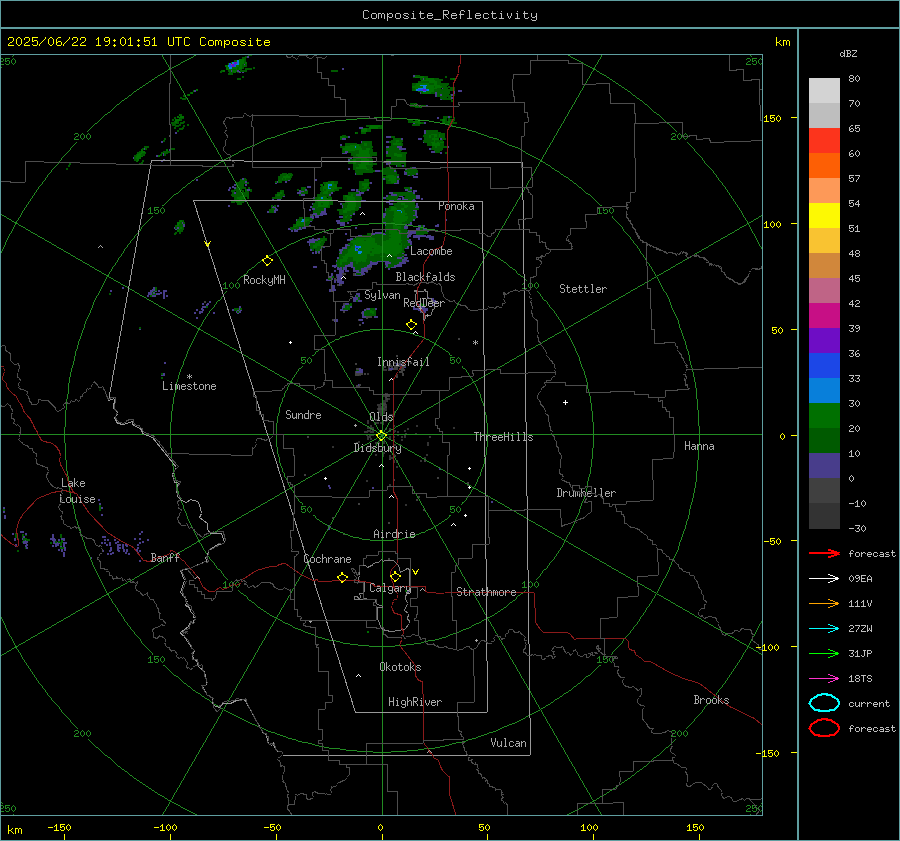
Task: Click the yellow diamond marker below Cochrane
Action: (342, 577)
